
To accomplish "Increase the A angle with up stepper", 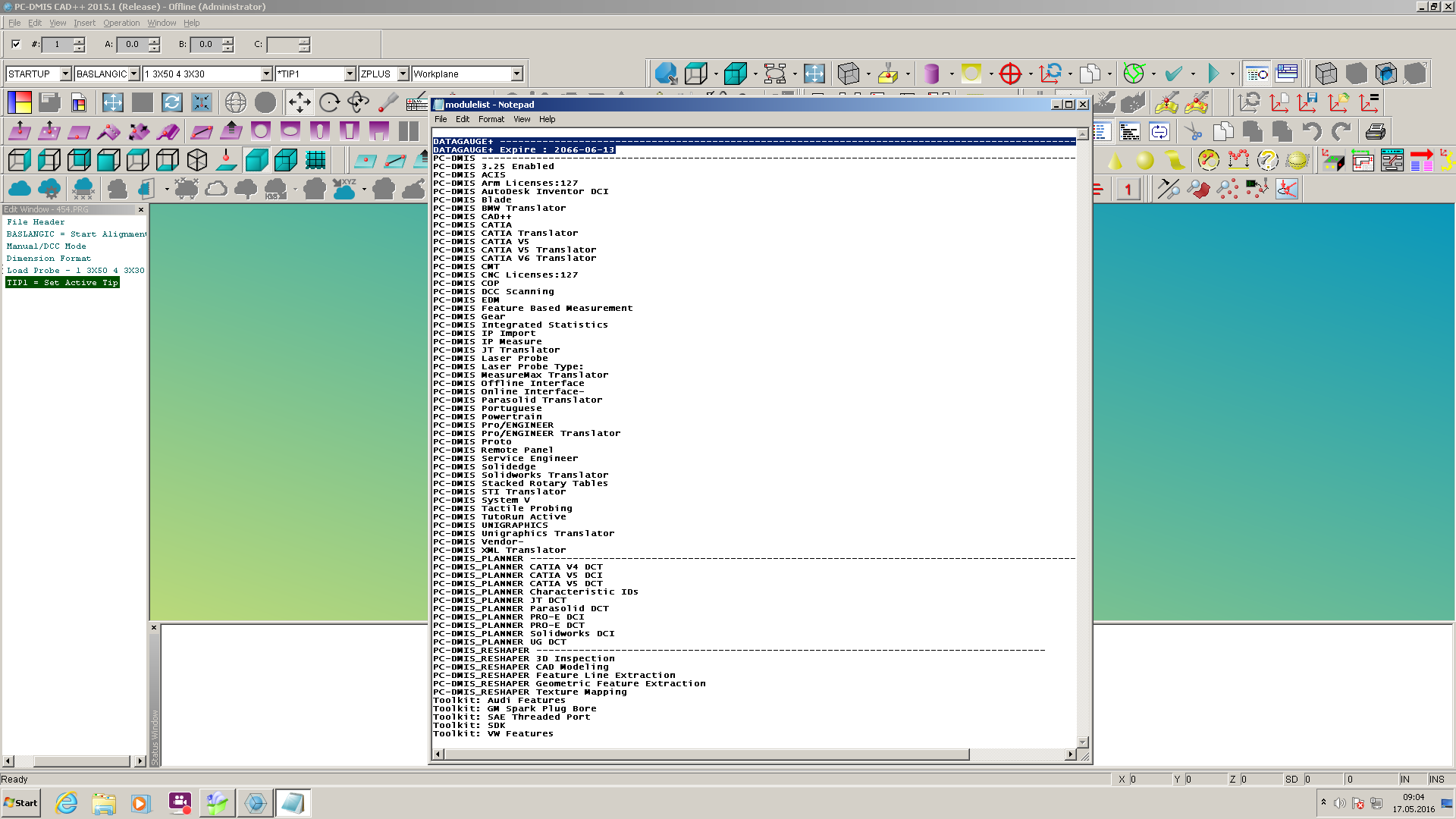I will coord(154,40).
